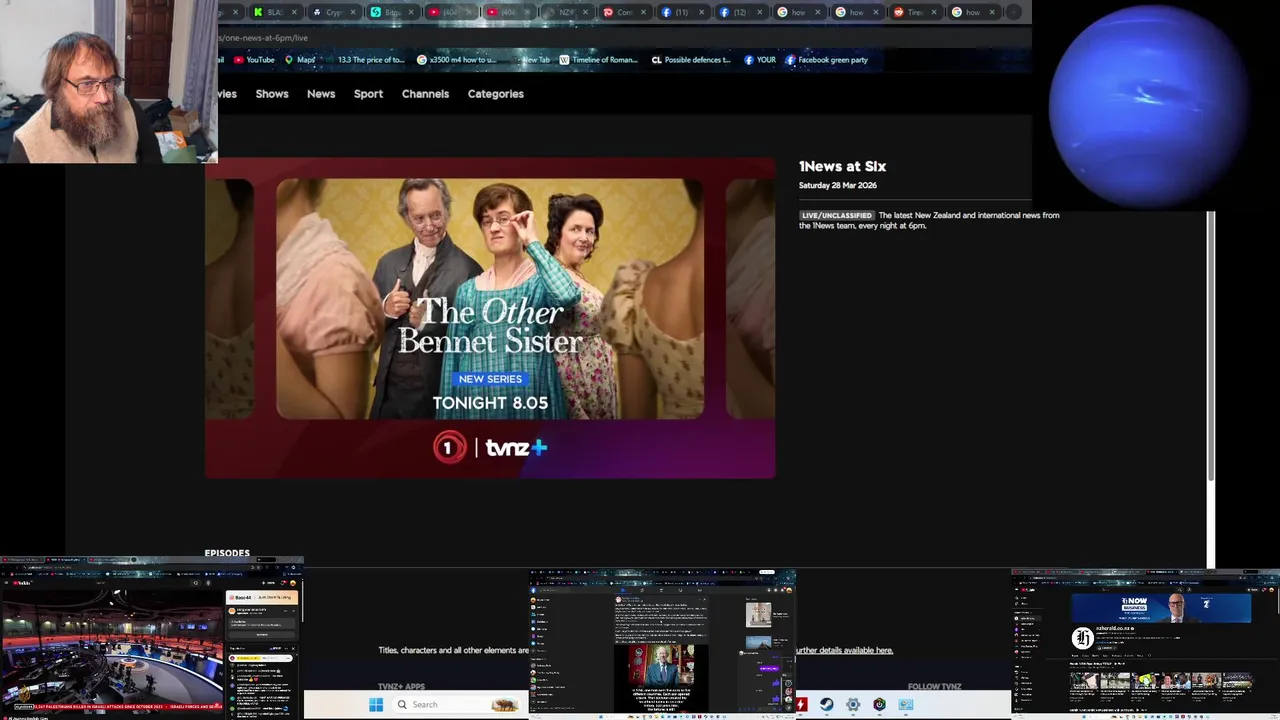Open the News menu on TVNZ+

[x=321, y=94]
